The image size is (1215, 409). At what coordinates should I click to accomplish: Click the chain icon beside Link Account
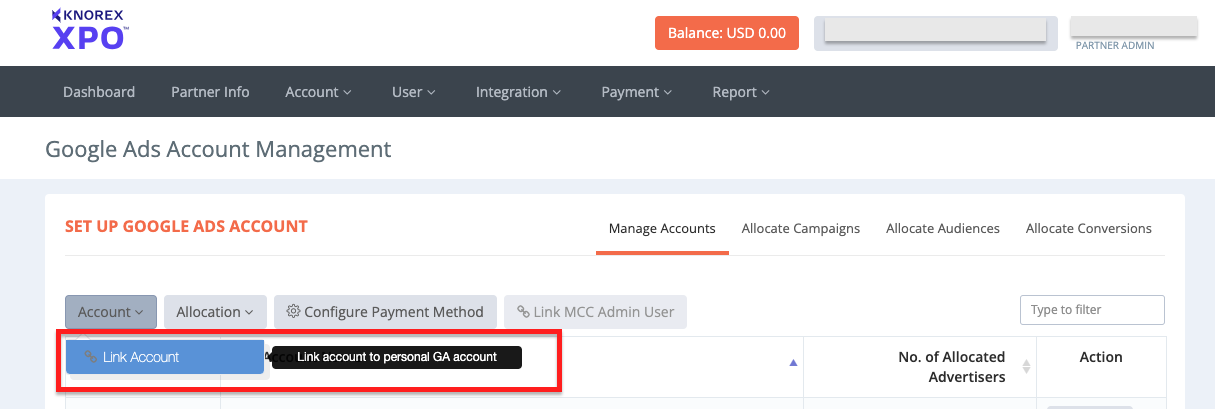point(91,357)
